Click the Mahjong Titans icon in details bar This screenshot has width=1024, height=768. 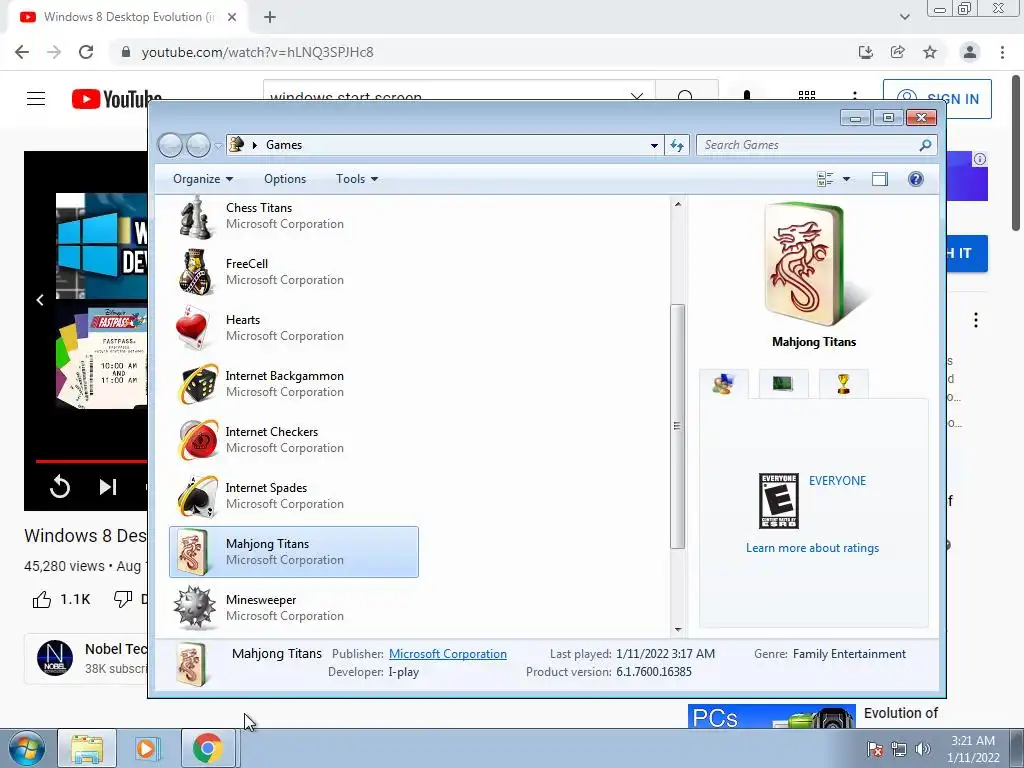[x=193, y=664]
